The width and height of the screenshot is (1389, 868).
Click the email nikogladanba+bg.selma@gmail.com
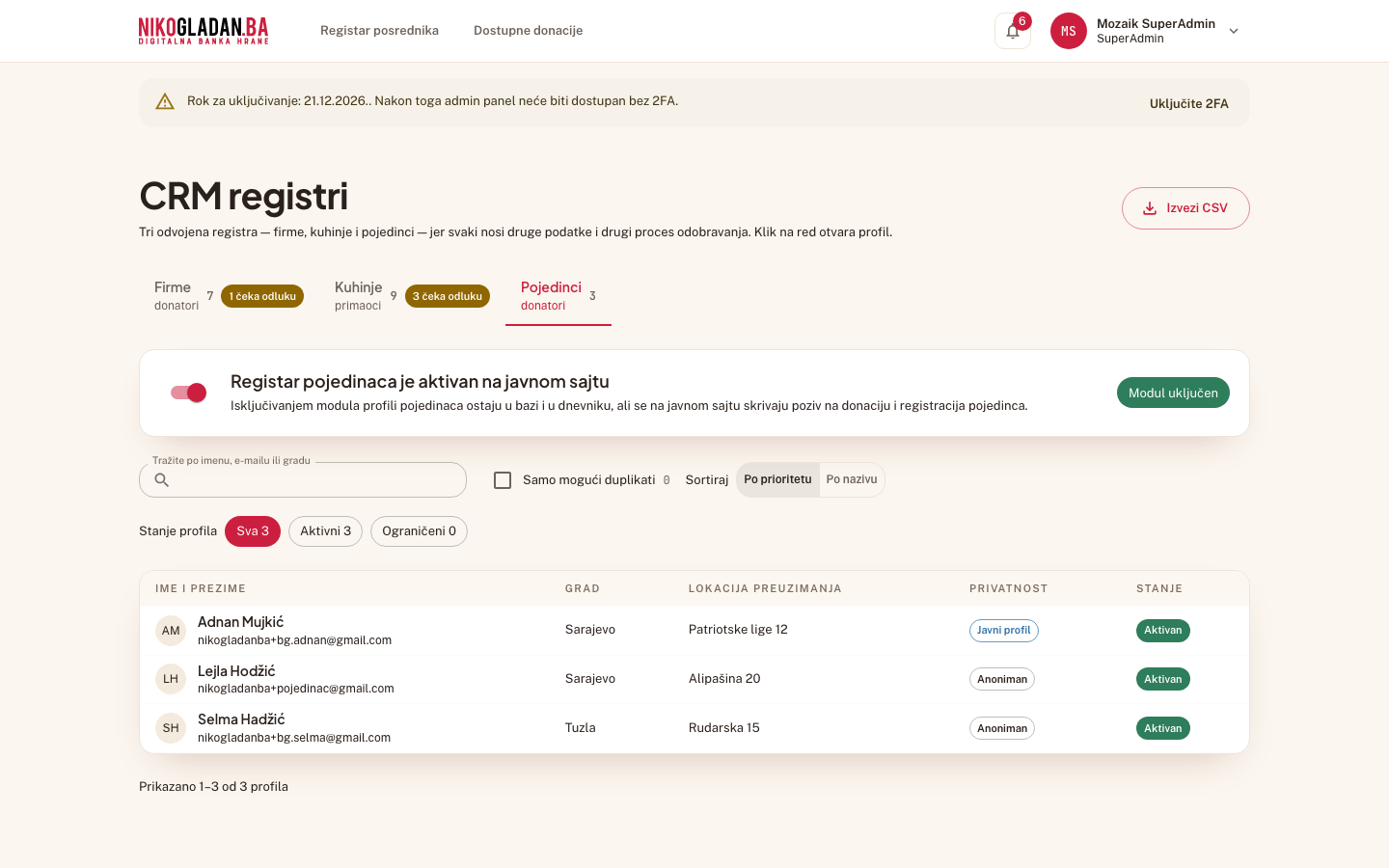point(294,738)
